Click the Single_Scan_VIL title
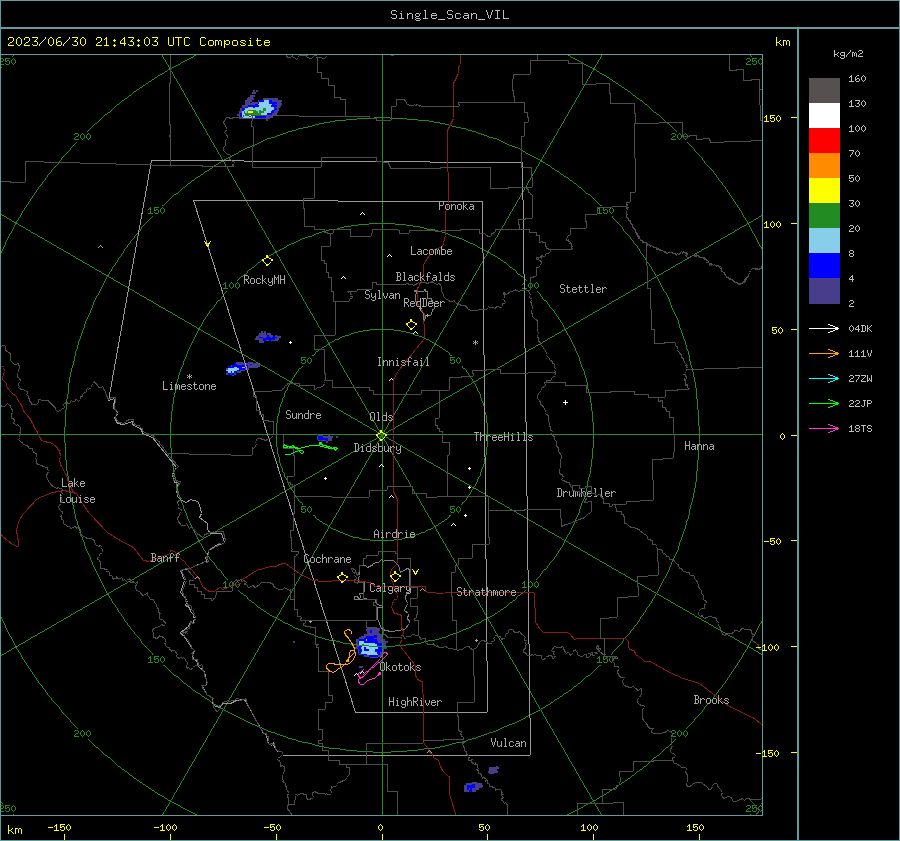This screenshot has height=841, width=900. coord(449,15)
